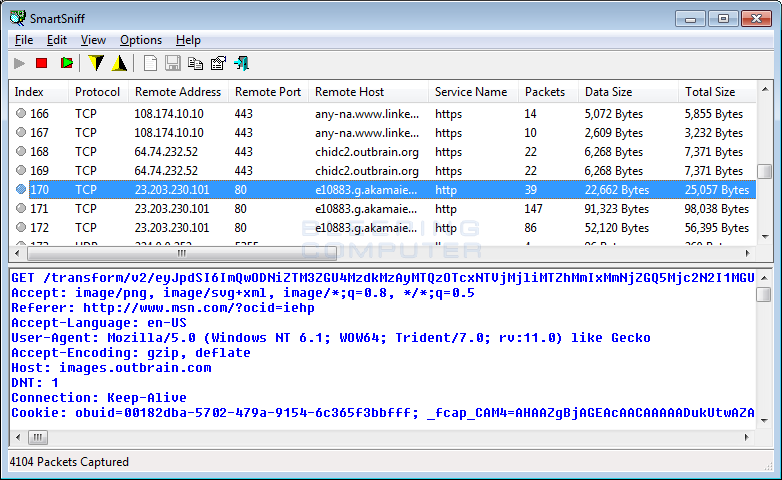Click the Referer msn.com header line

pyautogui.click(x=163, y=308)
